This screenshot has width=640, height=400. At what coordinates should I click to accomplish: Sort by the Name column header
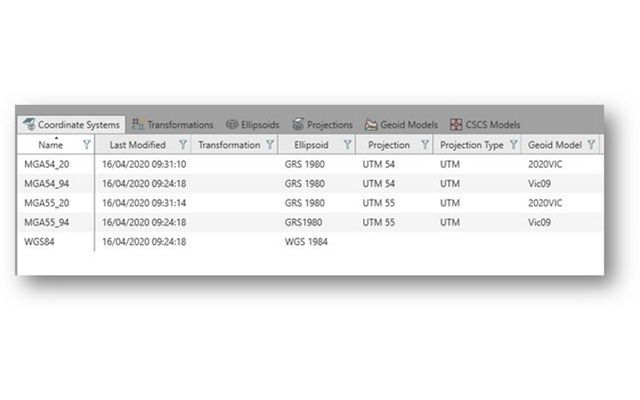click(50, 146)
